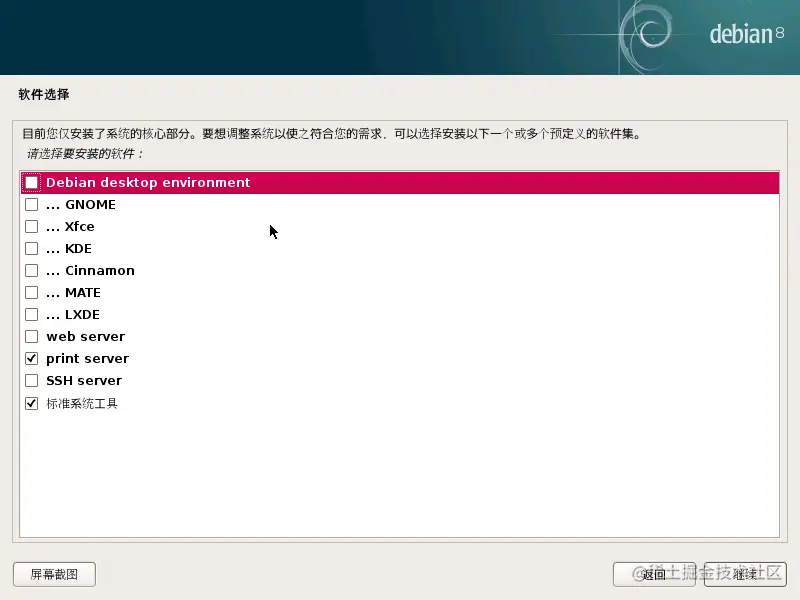800x600 pixels.
Task: Click the '... KDE' label text
Action: point(69,248)
